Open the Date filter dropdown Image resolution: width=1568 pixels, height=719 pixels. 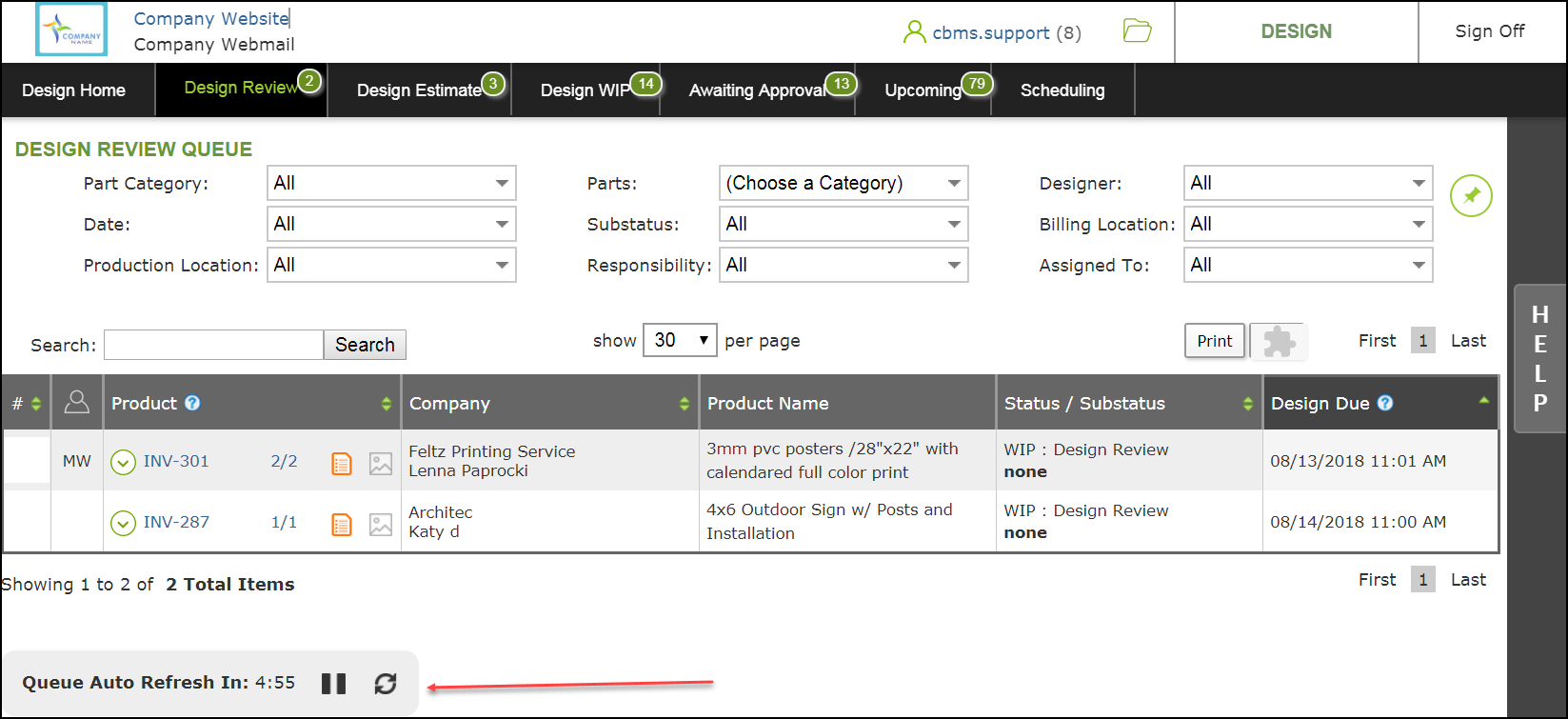pyautogui.click(x=391, y=224)
